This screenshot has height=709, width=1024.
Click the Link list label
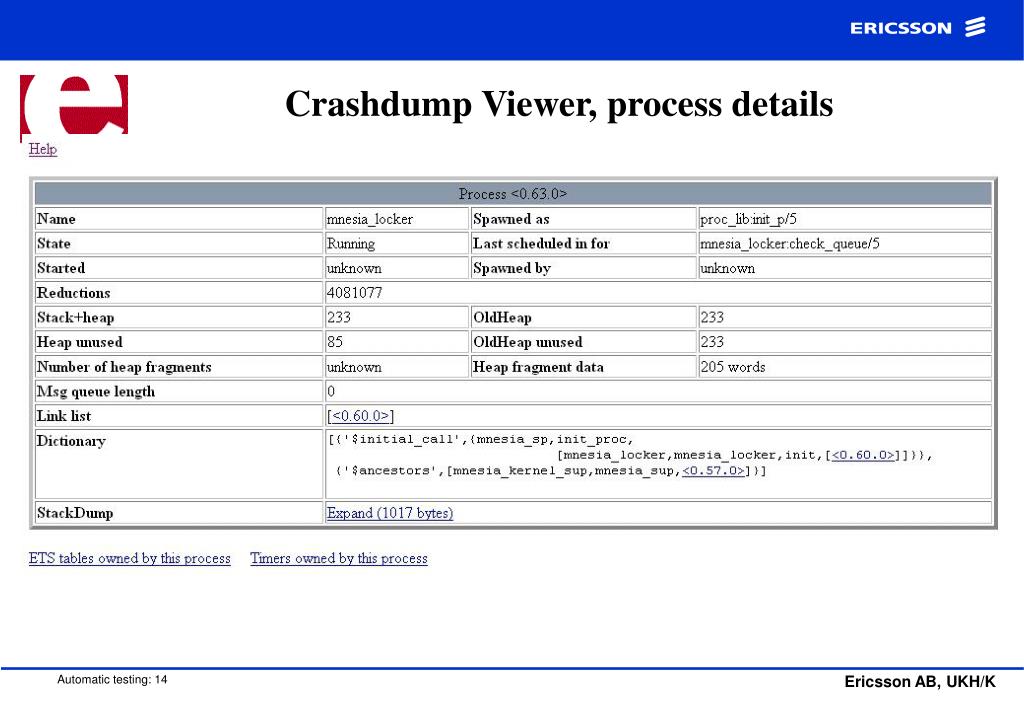coord(64,416)
